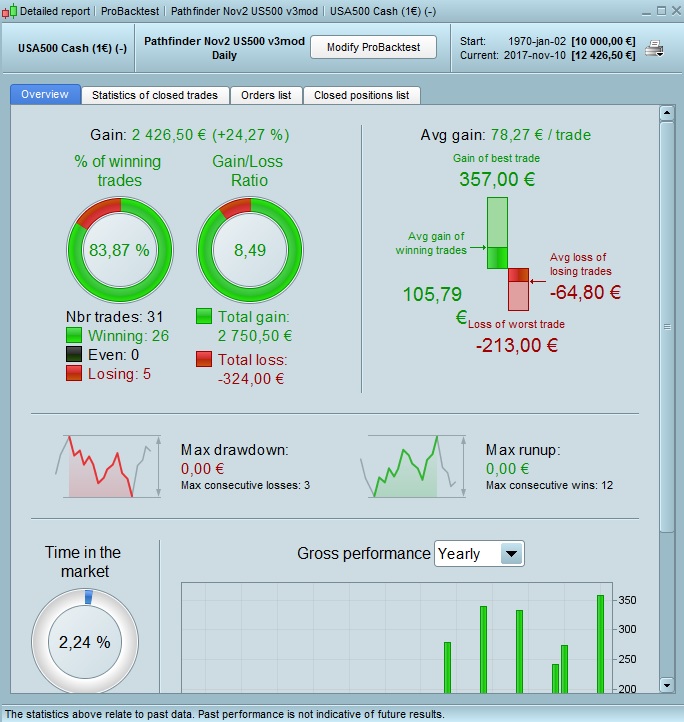Select the Overview tab
Image resolution: width=684 pixels, height=722 pixels.
(x=45, y=94)
